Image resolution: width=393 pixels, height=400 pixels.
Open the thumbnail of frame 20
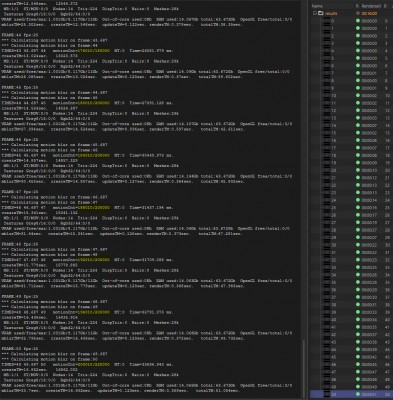tap(327, 170)
